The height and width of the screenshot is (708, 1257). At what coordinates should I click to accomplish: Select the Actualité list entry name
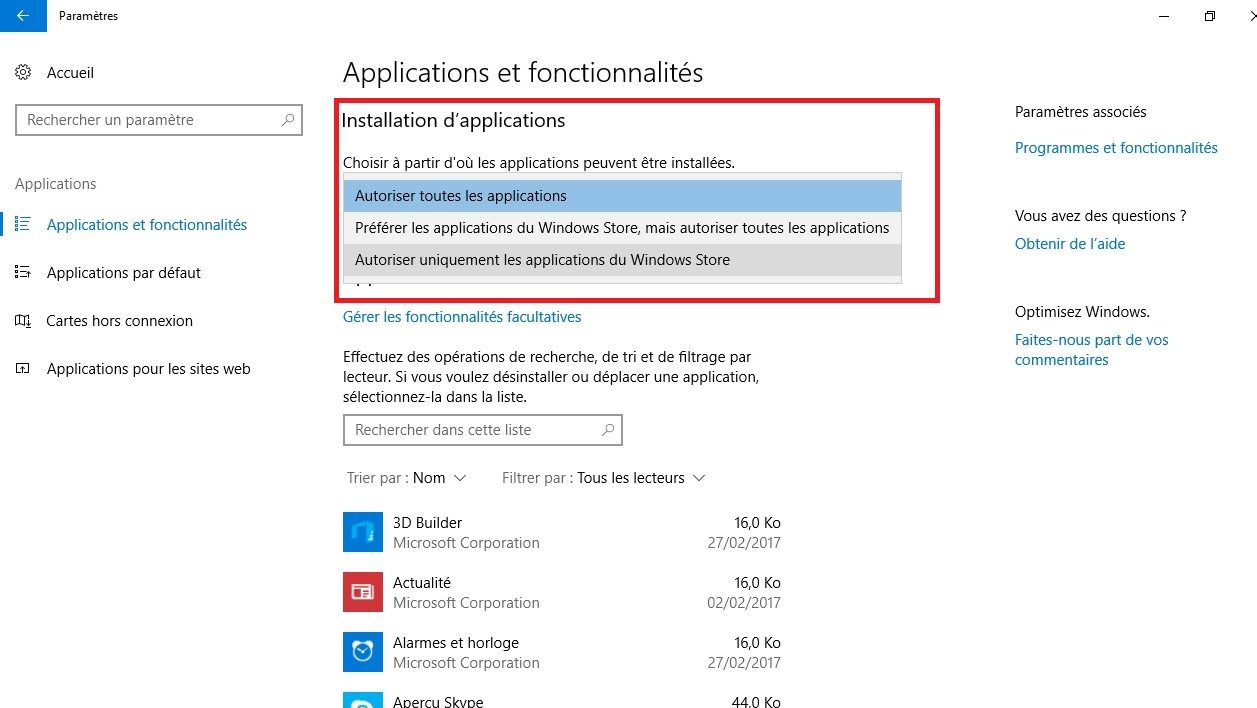[x=422, y=583]
